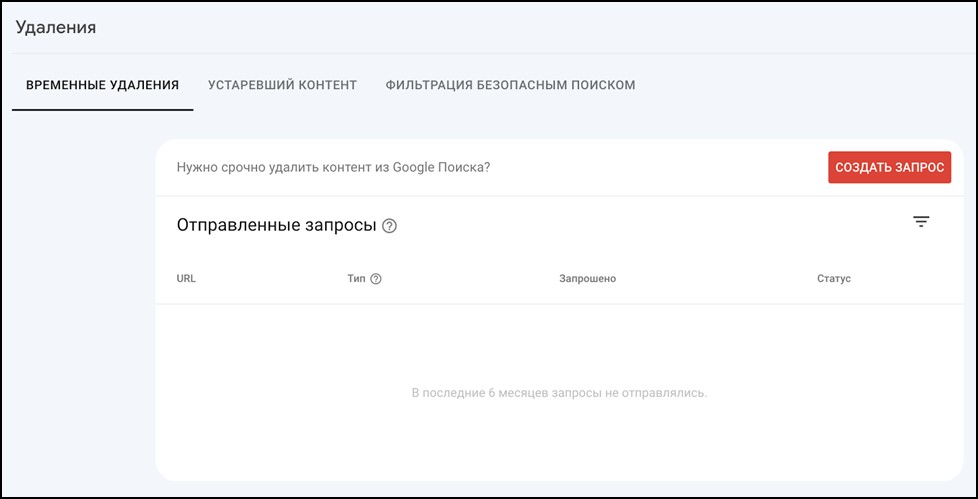Click the Отправленные запросы heading text
978x499 pixels.
pyautogui.click(x=276, y=225)
